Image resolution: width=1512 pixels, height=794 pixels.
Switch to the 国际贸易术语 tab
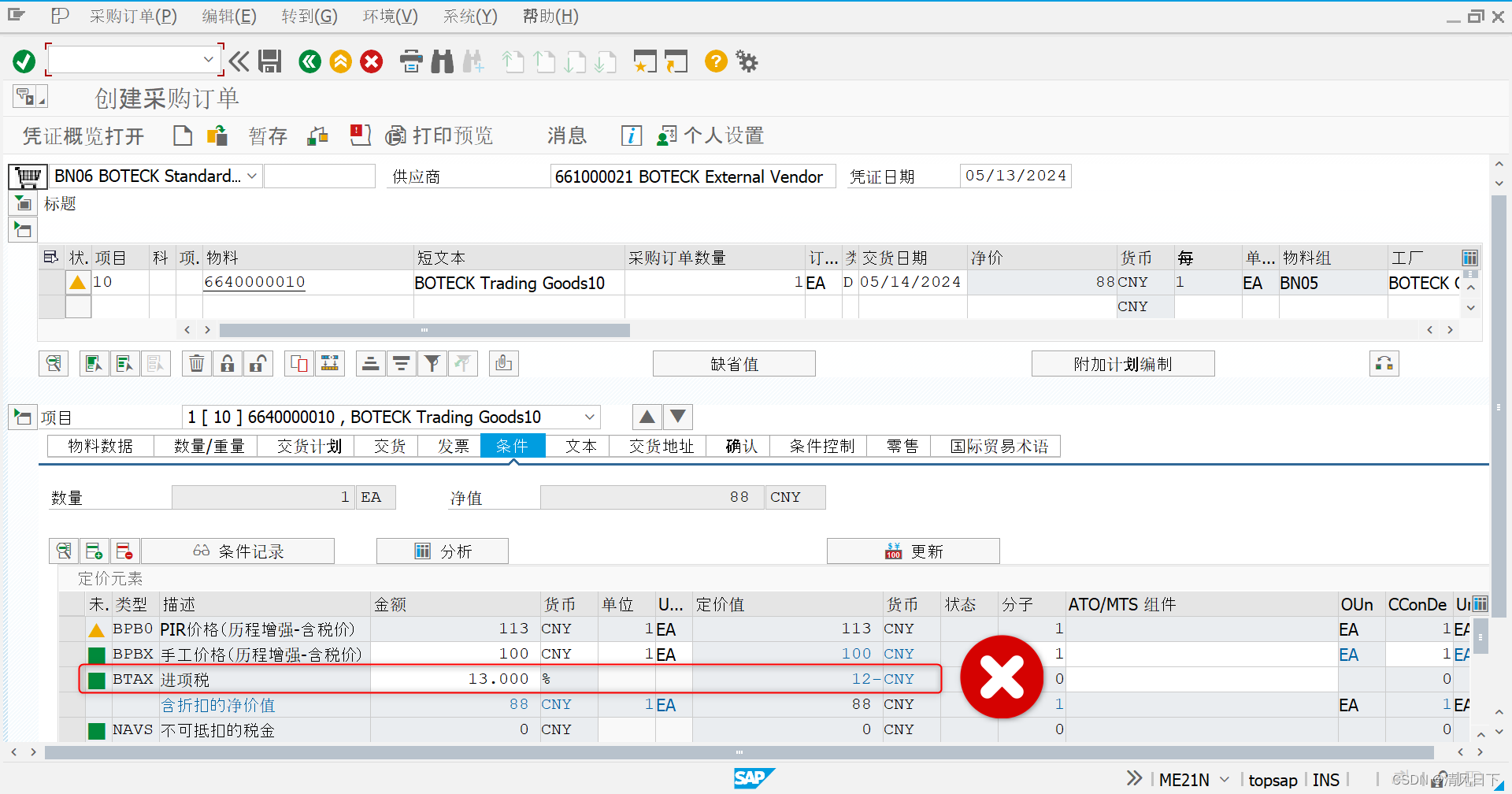point(999,447)
